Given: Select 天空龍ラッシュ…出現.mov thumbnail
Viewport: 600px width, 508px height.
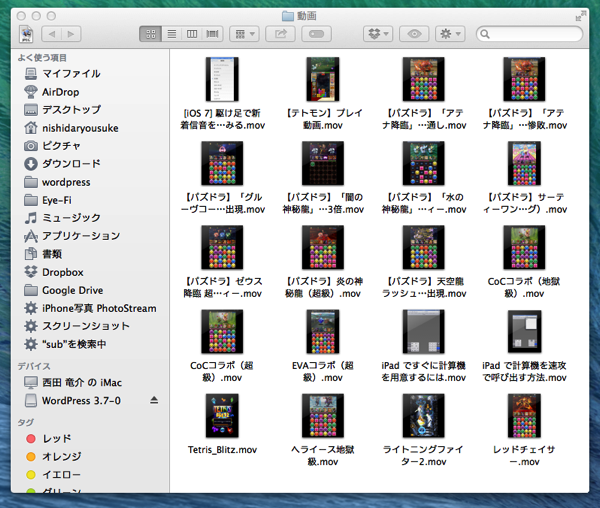Looking at the screenshot, I should tap(424, 247).
